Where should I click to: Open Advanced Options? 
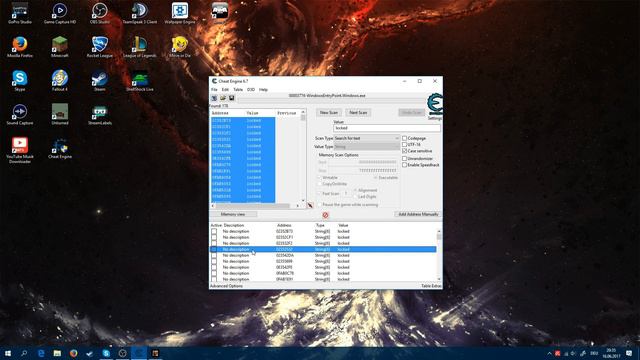[227, 286]
